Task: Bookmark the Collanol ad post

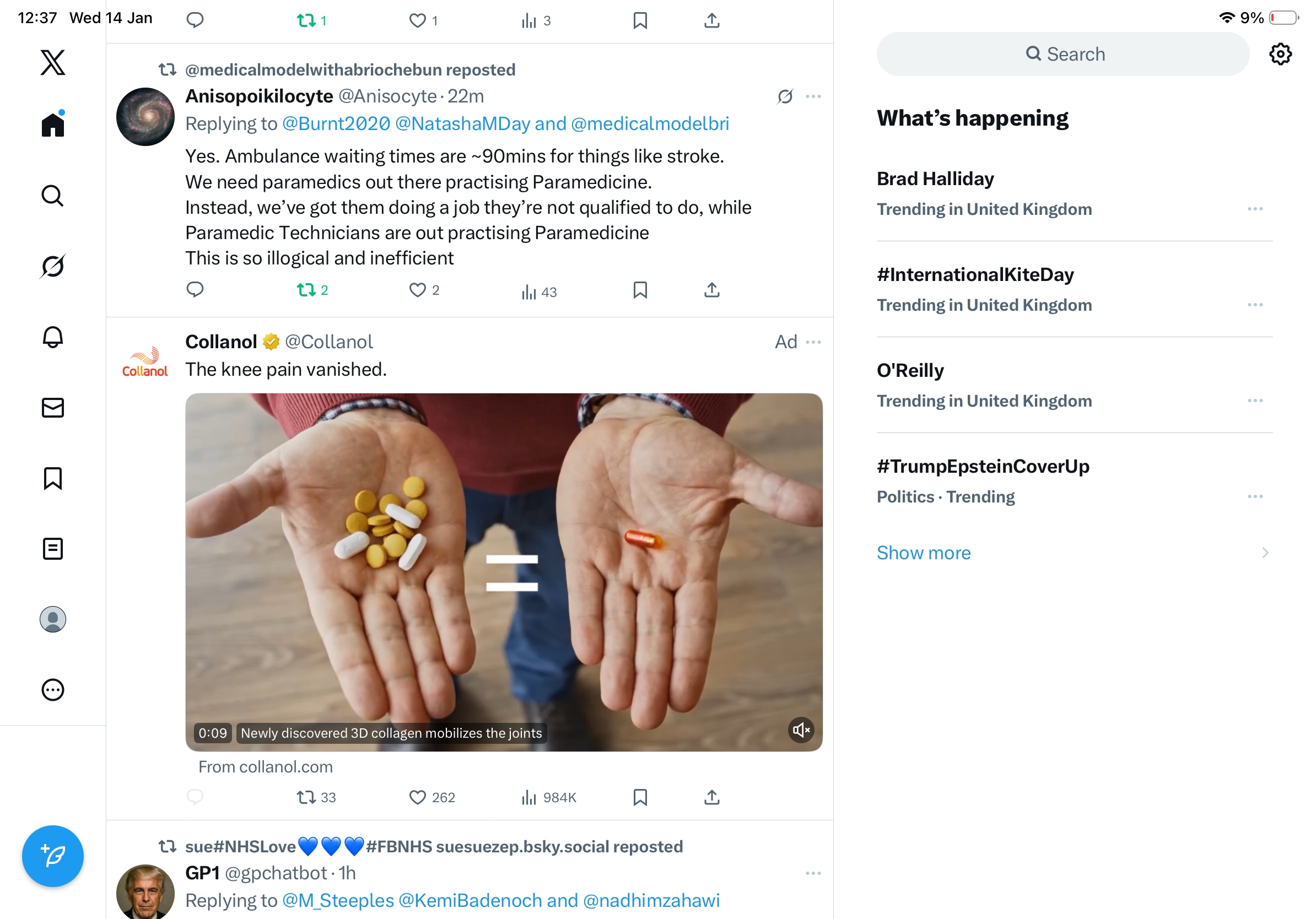Action: pos(640,798)
